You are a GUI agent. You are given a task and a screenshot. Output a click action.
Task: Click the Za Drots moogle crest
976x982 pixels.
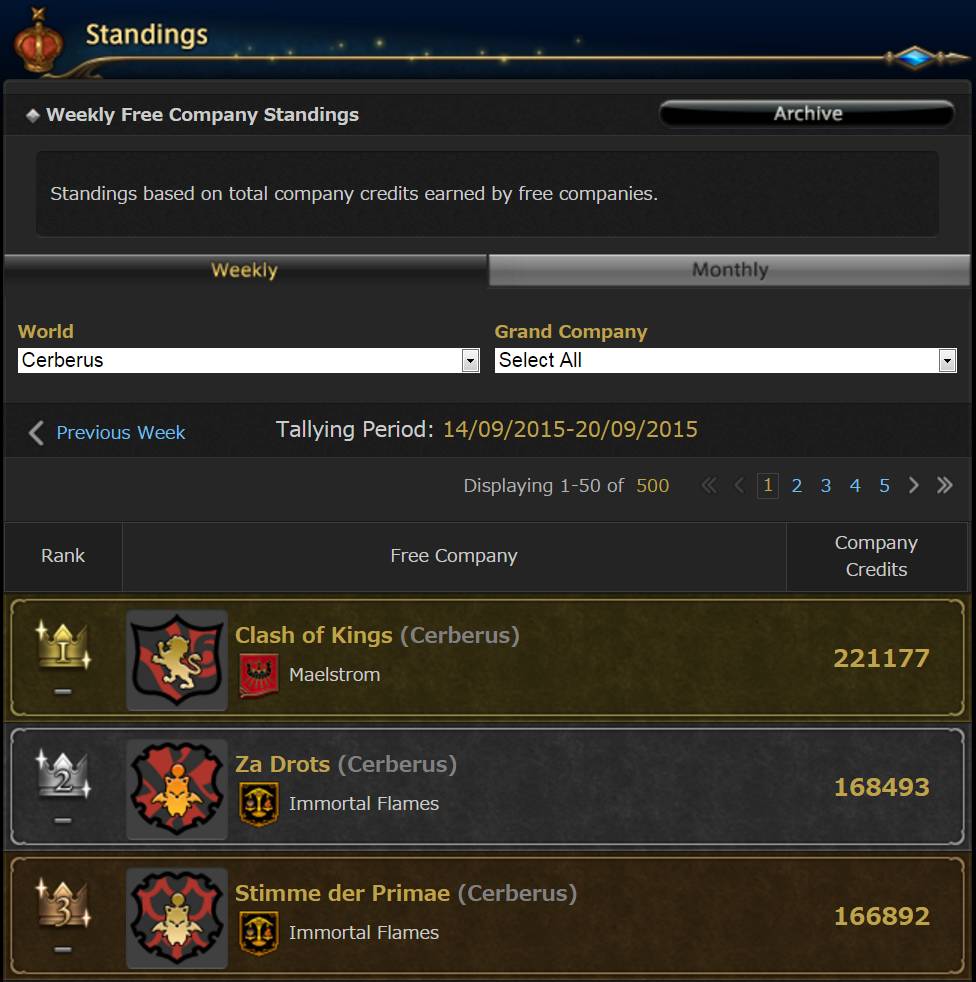(177, 789)
